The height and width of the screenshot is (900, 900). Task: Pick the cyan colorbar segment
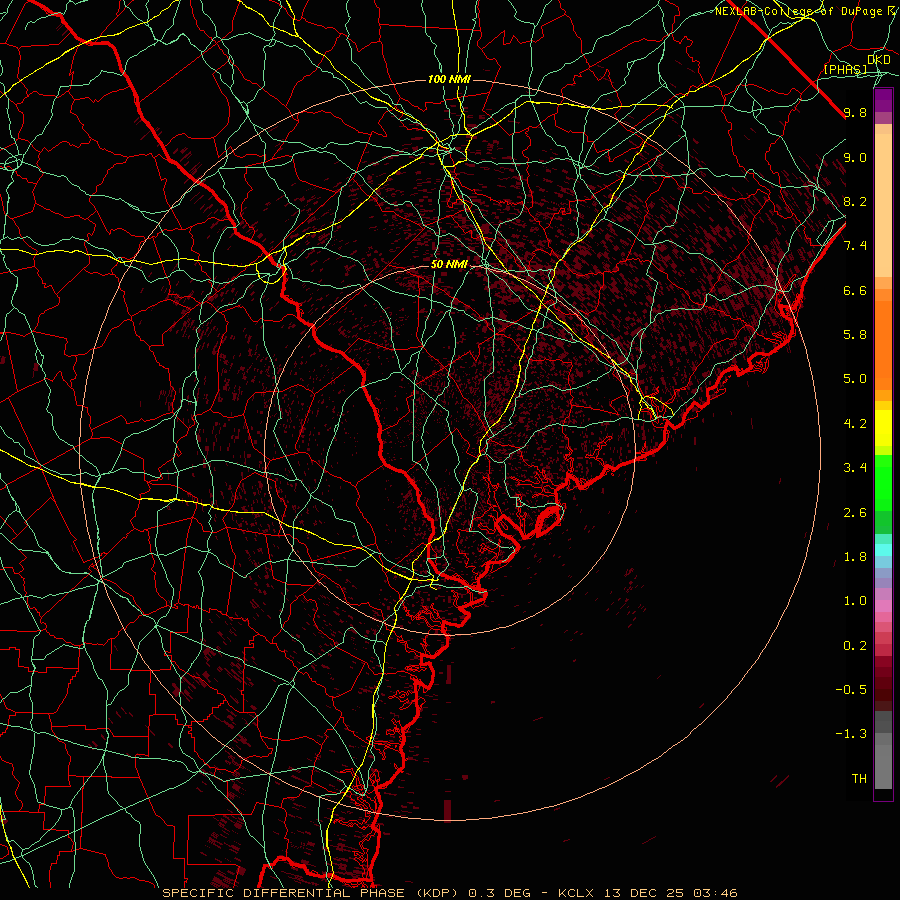coord(883,550)
